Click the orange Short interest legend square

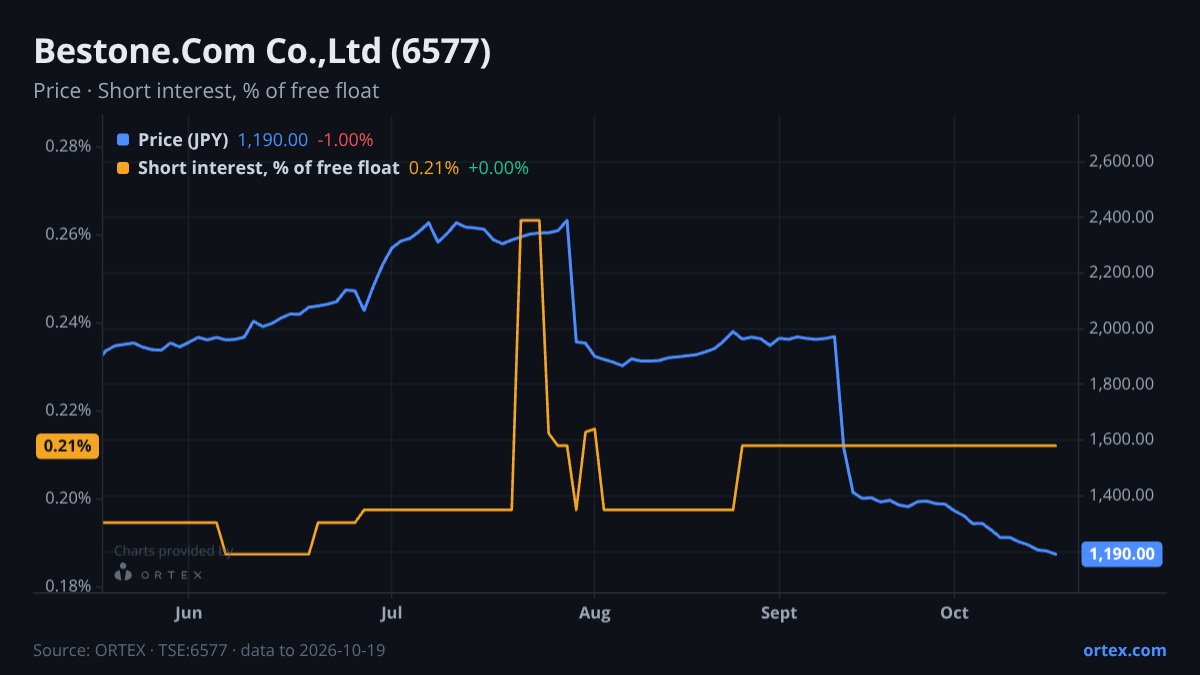tap(123, 168)
